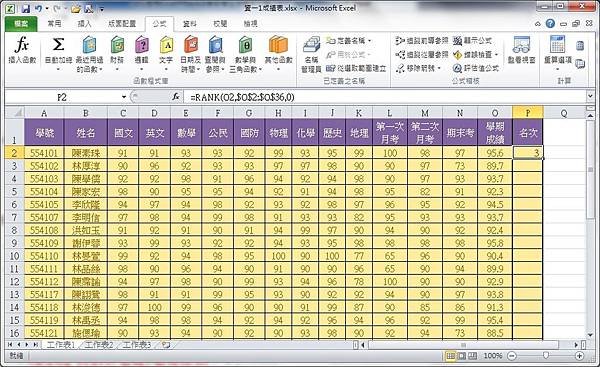This screenshot has width=600, height=367.
Task: Open the Financial (財務) functions book icon
Action: pos(117,45)
